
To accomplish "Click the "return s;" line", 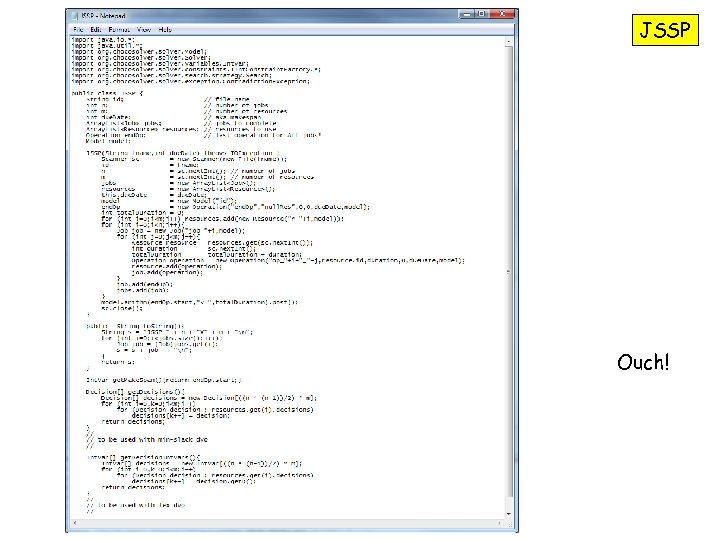I will click(x=118, y=362).
